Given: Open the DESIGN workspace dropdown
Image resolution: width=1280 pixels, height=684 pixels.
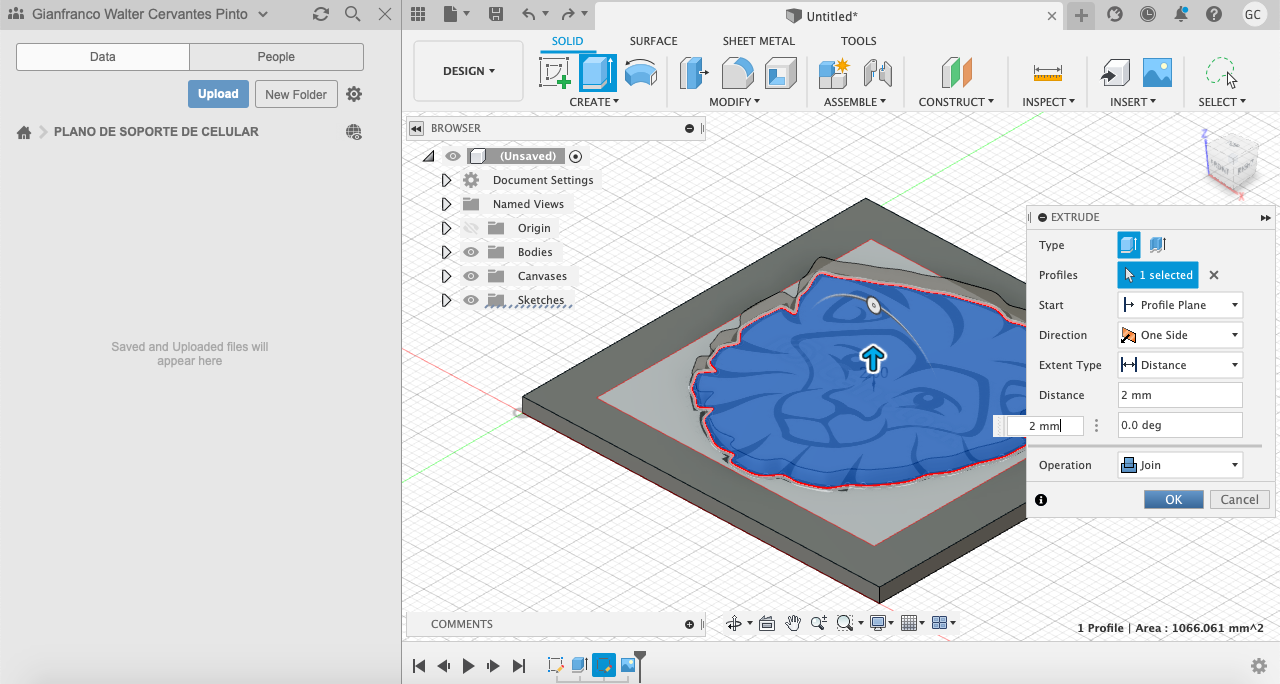Looking at the screenshot, I should pos(469,71).
